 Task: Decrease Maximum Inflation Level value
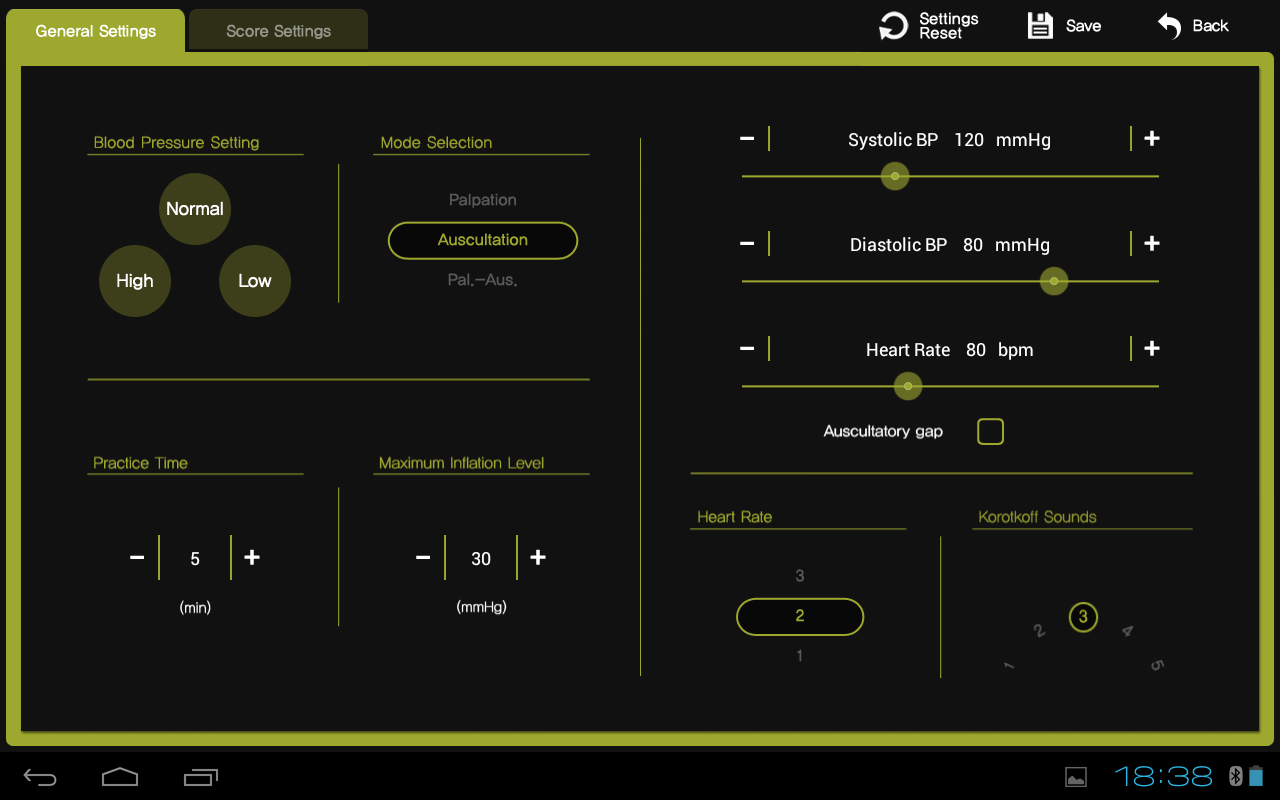(423, 558)
